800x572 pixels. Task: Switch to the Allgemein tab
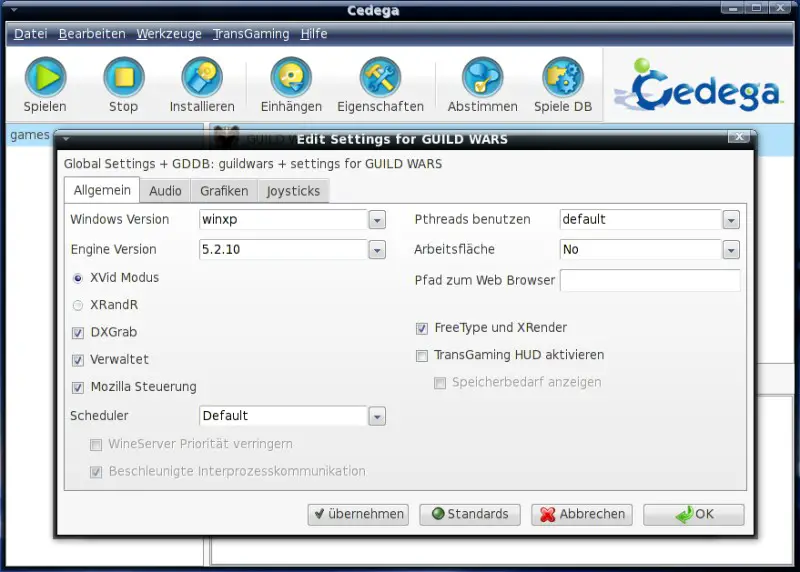click(102, 190)
